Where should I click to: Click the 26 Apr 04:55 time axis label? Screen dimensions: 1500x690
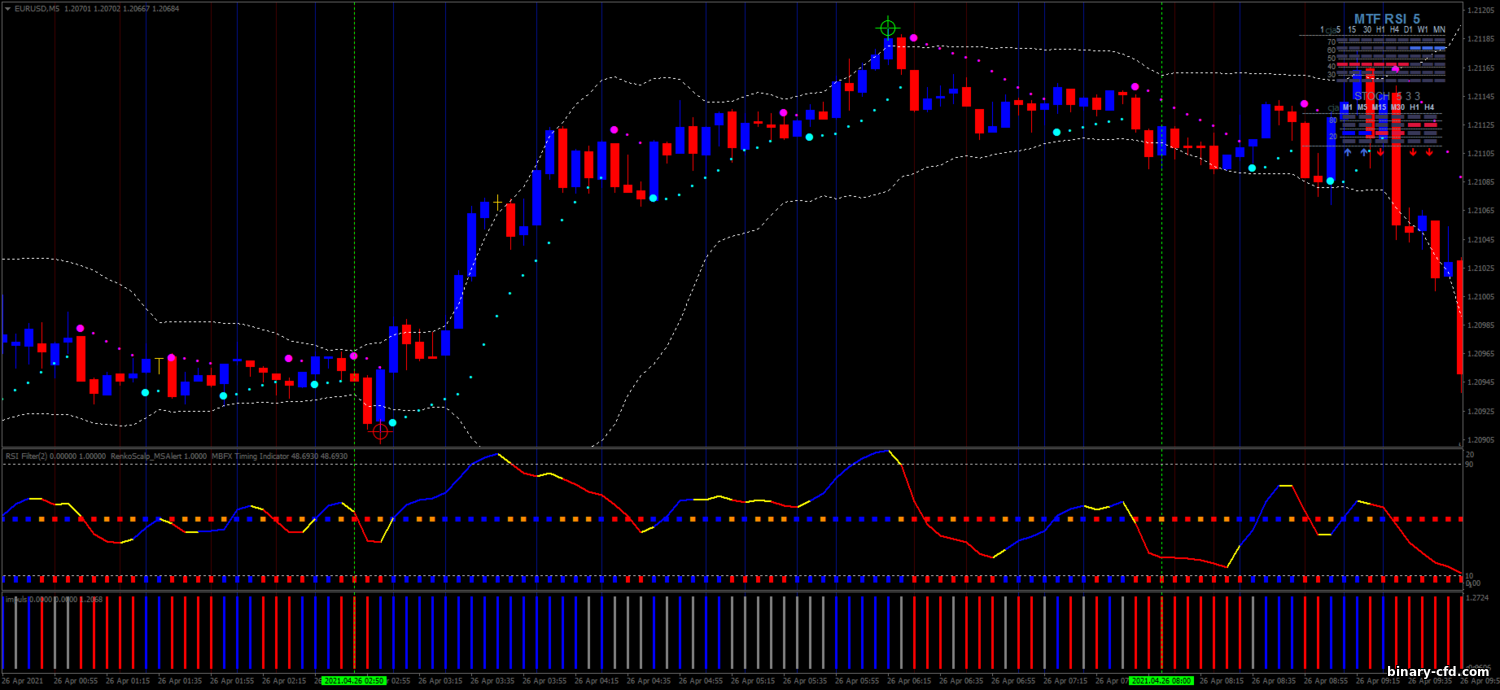[699, 681]
